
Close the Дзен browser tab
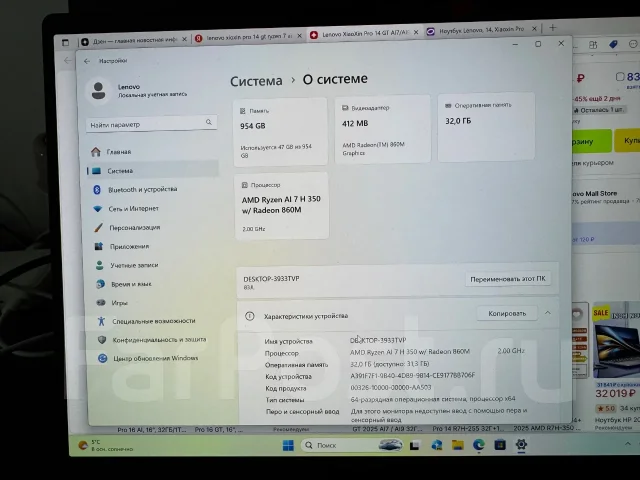coord(184,39)
